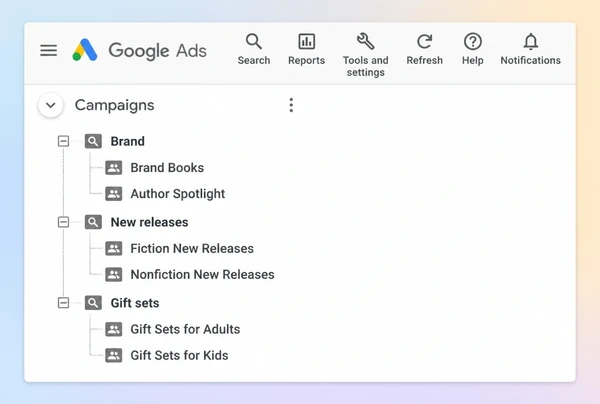This screenshot has height=404, width=600.
Task: Open the Campaigns three-dot options menu
Action: point(291,105)
